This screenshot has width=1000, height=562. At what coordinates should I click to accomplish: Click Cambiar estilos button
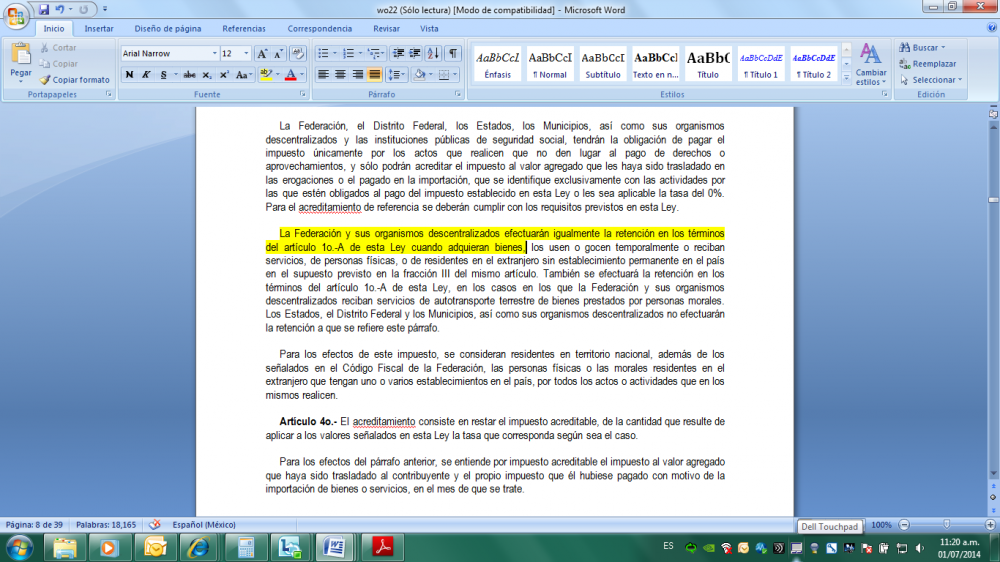coord(871,64)
